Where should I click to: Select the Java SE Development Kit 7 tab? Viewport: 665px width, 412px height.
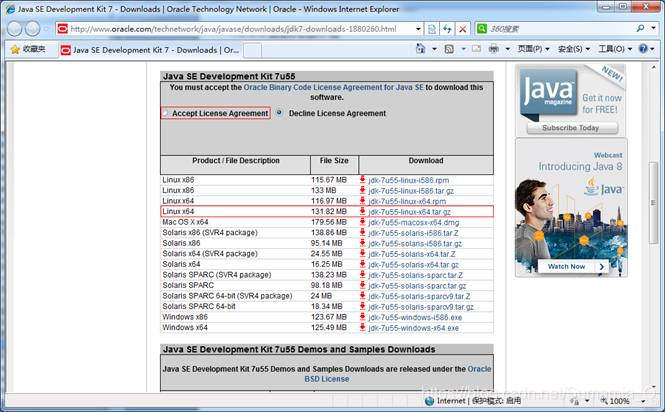point(150,50)
